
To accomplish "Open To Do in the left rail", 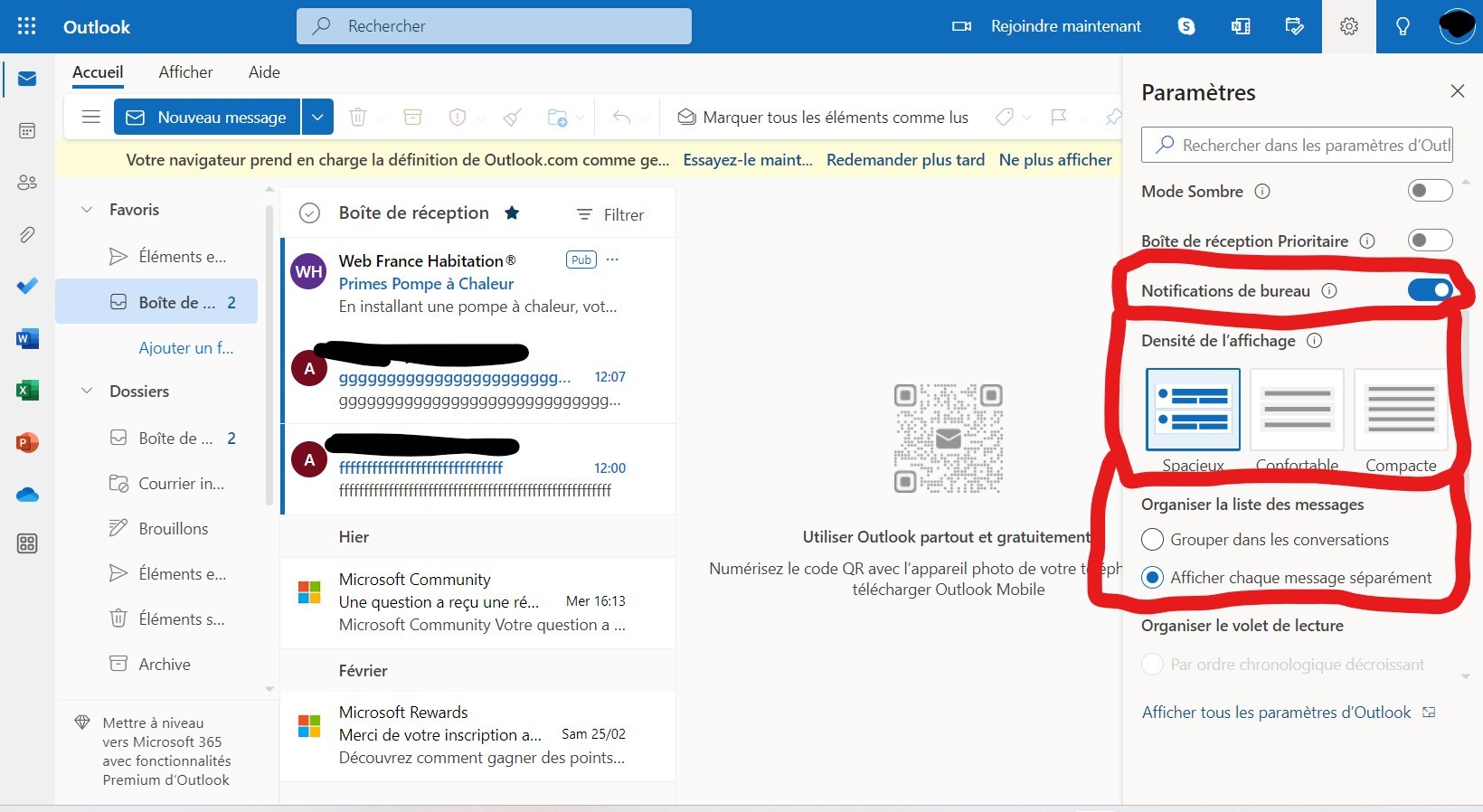I will coord(27,286).
